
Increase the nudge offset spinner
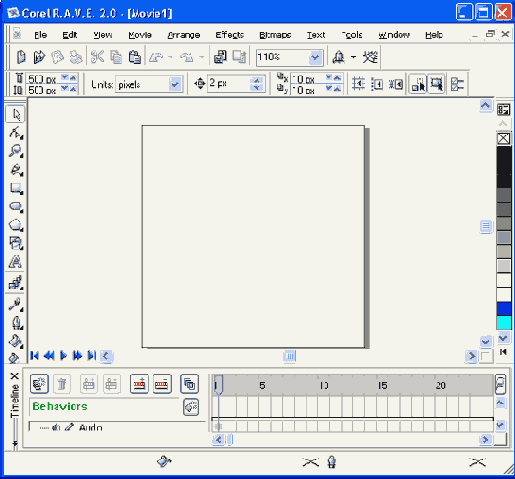[x=257, y=80]
